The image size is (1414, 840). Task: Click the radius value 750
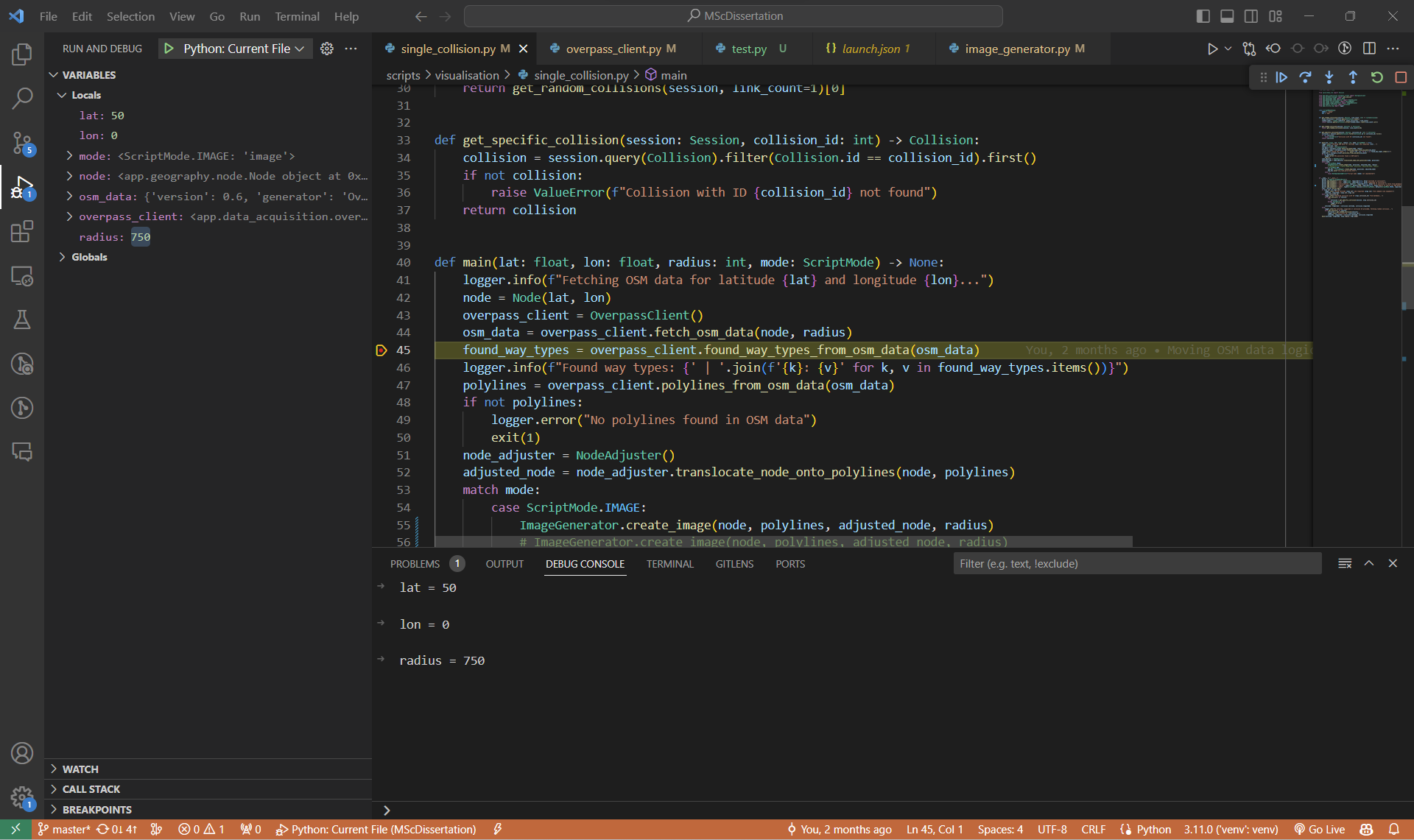140,237
